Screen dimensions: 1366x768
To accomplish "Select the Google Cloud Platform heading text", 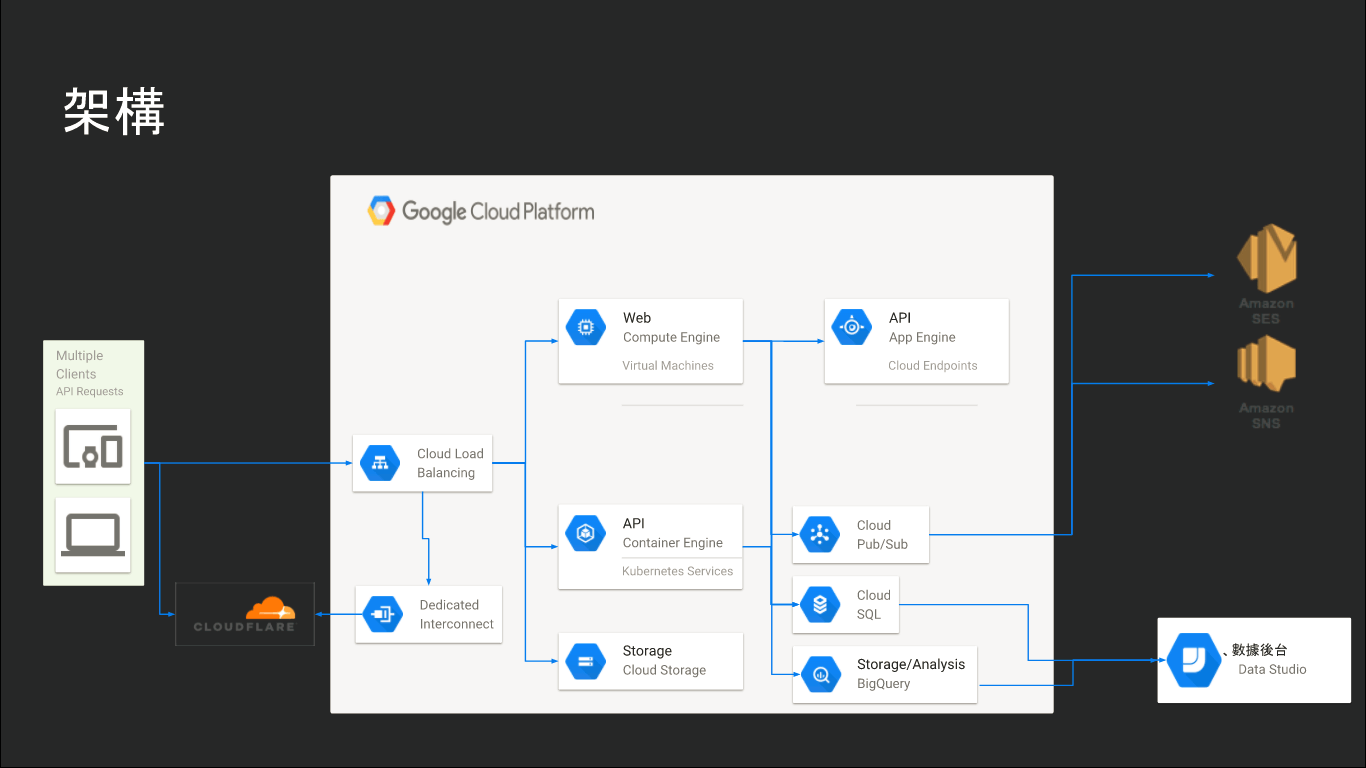I will 498,211.
